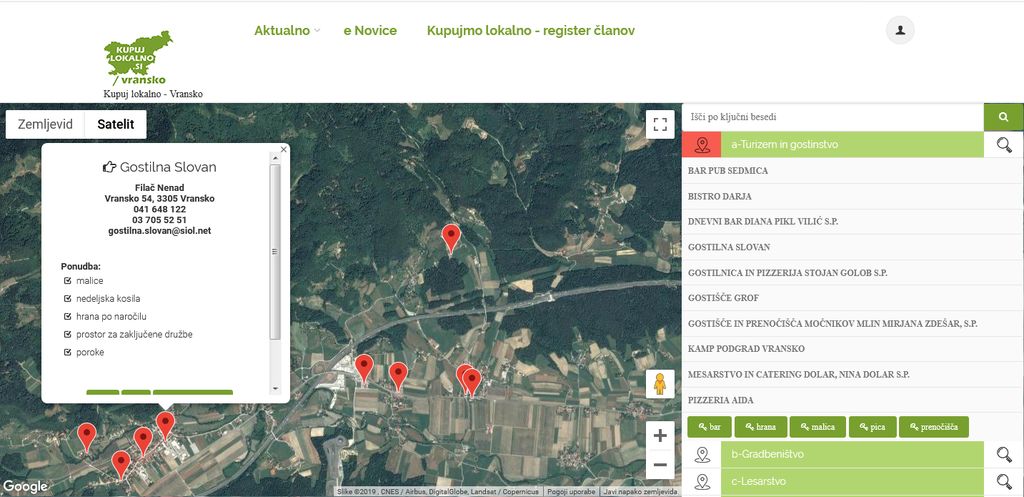The image size is (1024, 497).
Task: Toggle the nedeljska kosila checkbox
Action: click(x=67, y=299)
